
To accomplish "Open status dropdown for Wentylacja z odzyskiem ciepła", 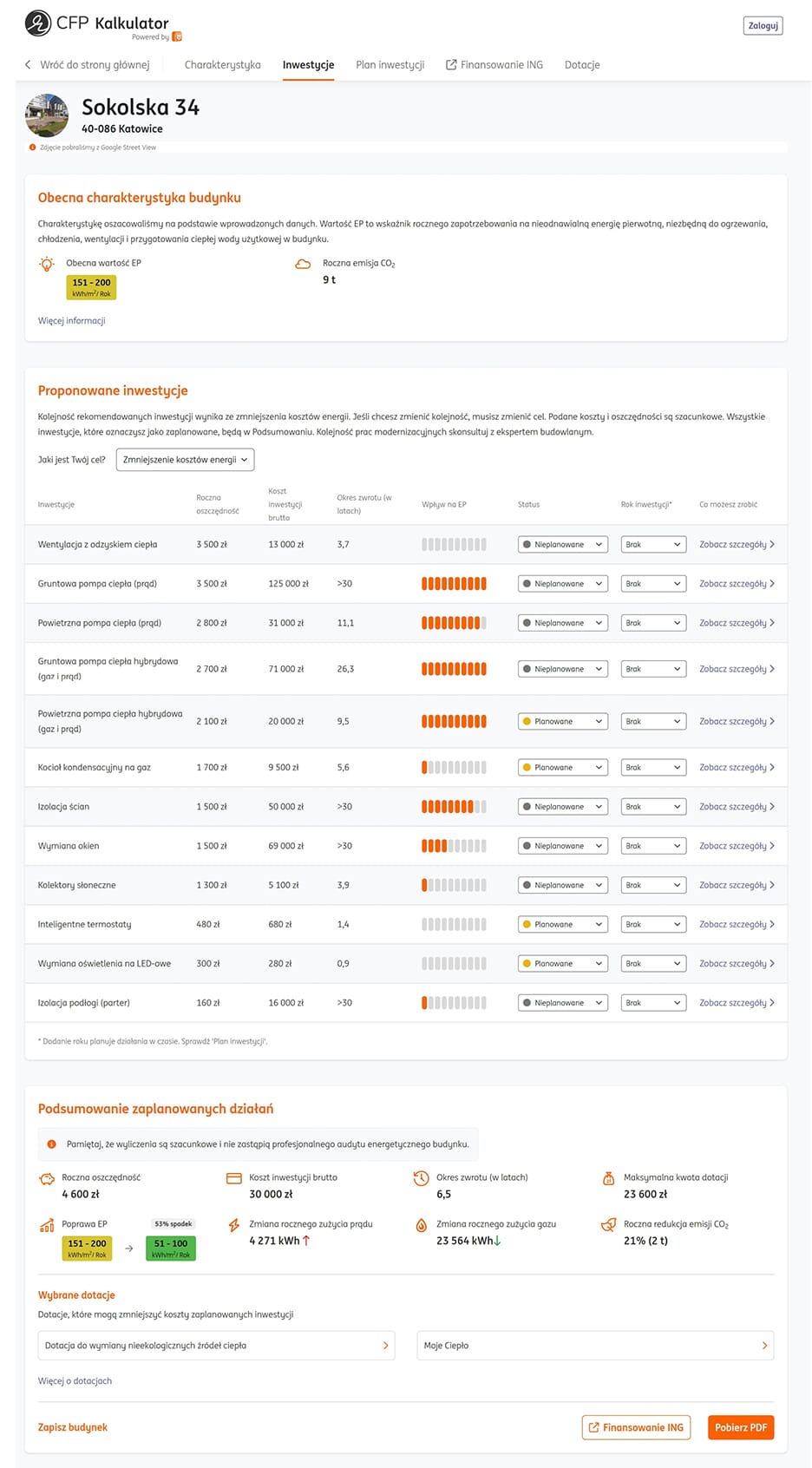I will [x=562, y=545].
